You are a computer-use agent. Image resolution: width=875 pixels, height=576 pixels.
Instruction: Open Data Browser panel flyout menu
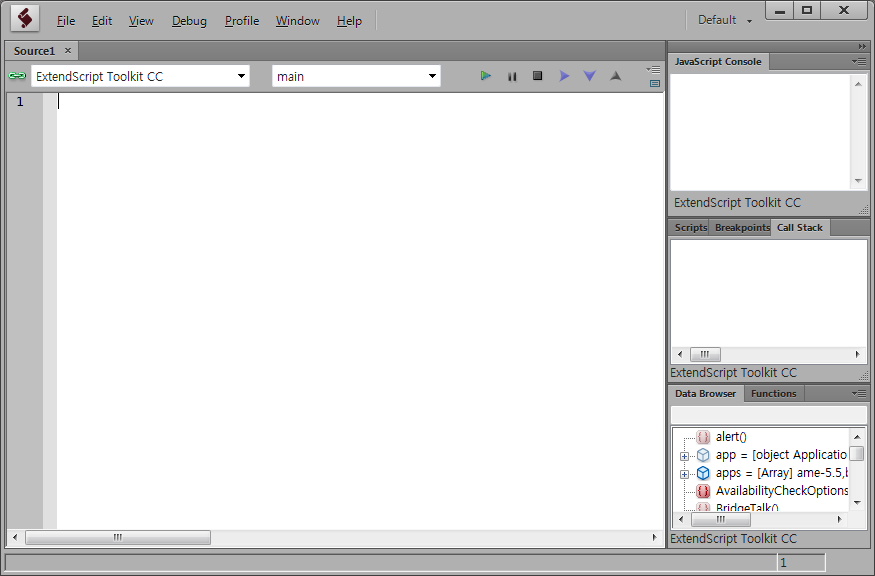point(859,393)
